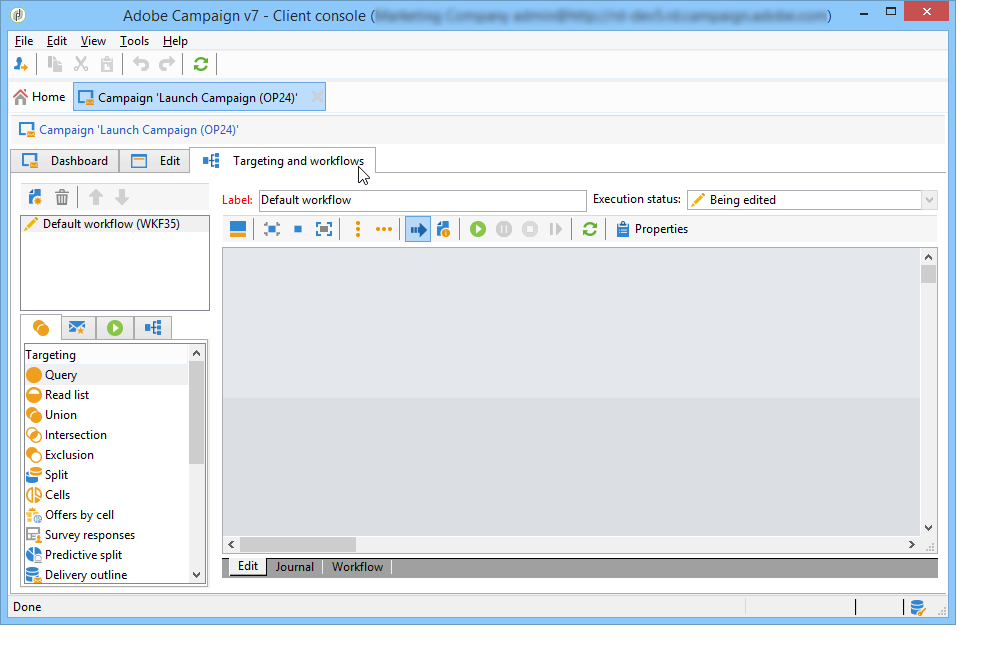Viewport: 989px width, 655px height.
Task: Delete the selected workflow with trash icon
Action: pos(62,198)
